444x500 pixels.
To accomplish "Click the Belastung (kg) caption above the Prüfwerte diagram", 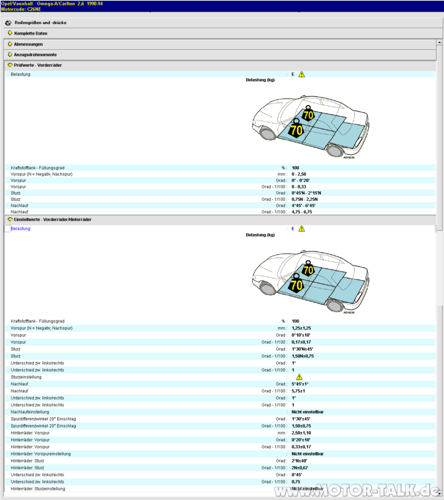I will pyautogui.click(x=260, y=80).
